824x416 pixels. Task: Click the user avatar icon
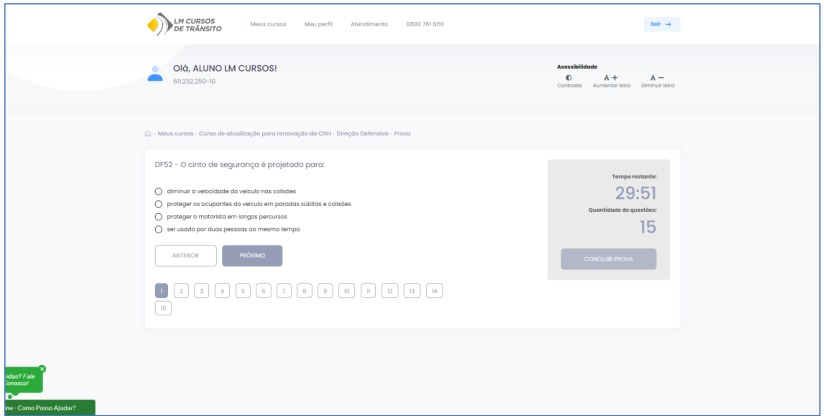coord(155,74)
